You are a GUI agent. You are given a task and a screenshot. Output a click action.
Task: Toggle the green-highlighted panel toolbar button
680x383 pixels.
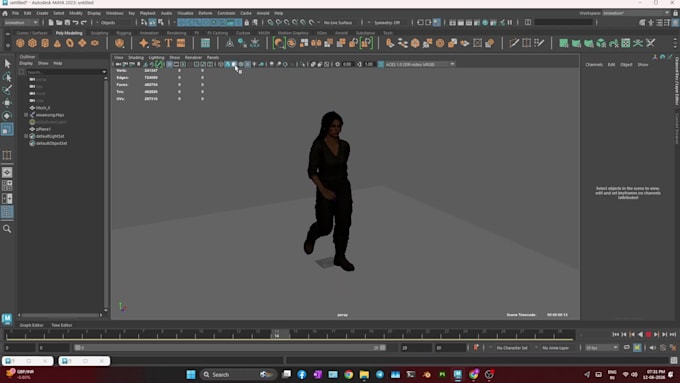click(159, 64)
